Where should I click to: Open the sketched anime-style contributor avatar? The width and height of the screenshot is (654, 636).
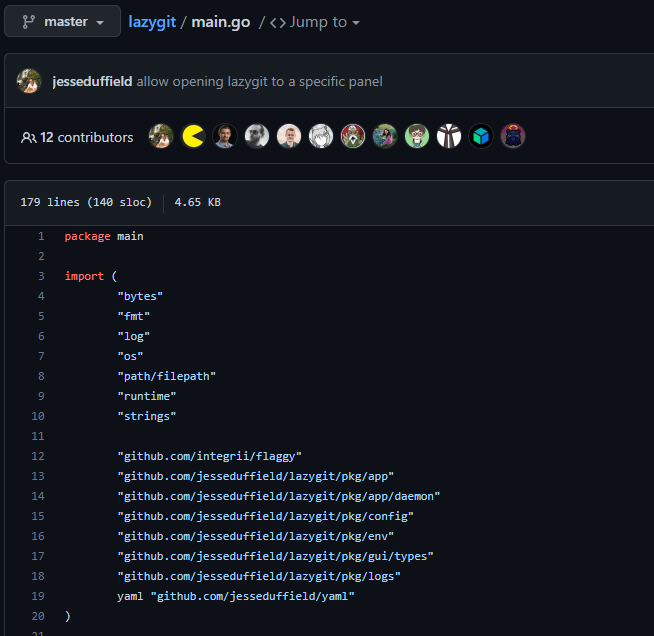point(321,136)
